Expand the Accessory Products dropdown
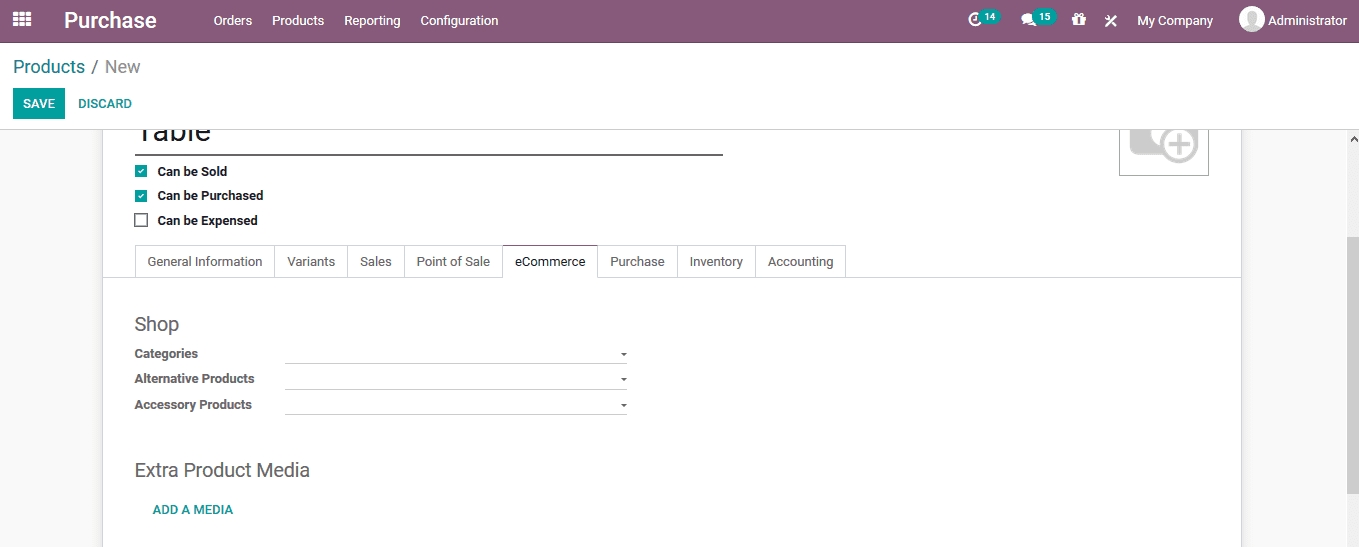This screenshot has height=547, width=1359. tap(623, 406)
